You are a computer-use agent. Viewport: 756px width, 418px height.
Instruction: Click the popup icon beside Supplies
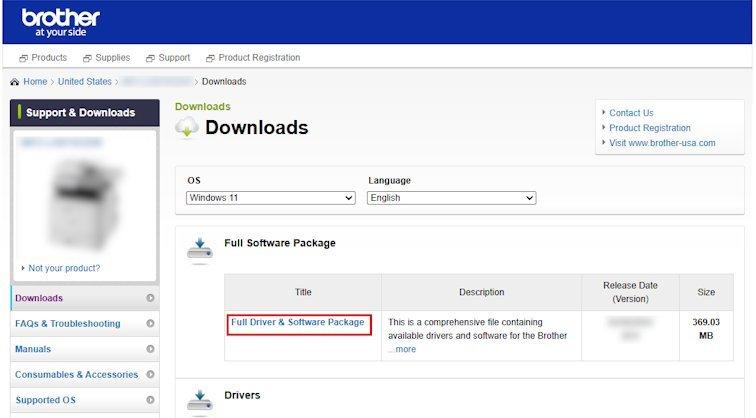pyautogui.click(x=87, y=58)
